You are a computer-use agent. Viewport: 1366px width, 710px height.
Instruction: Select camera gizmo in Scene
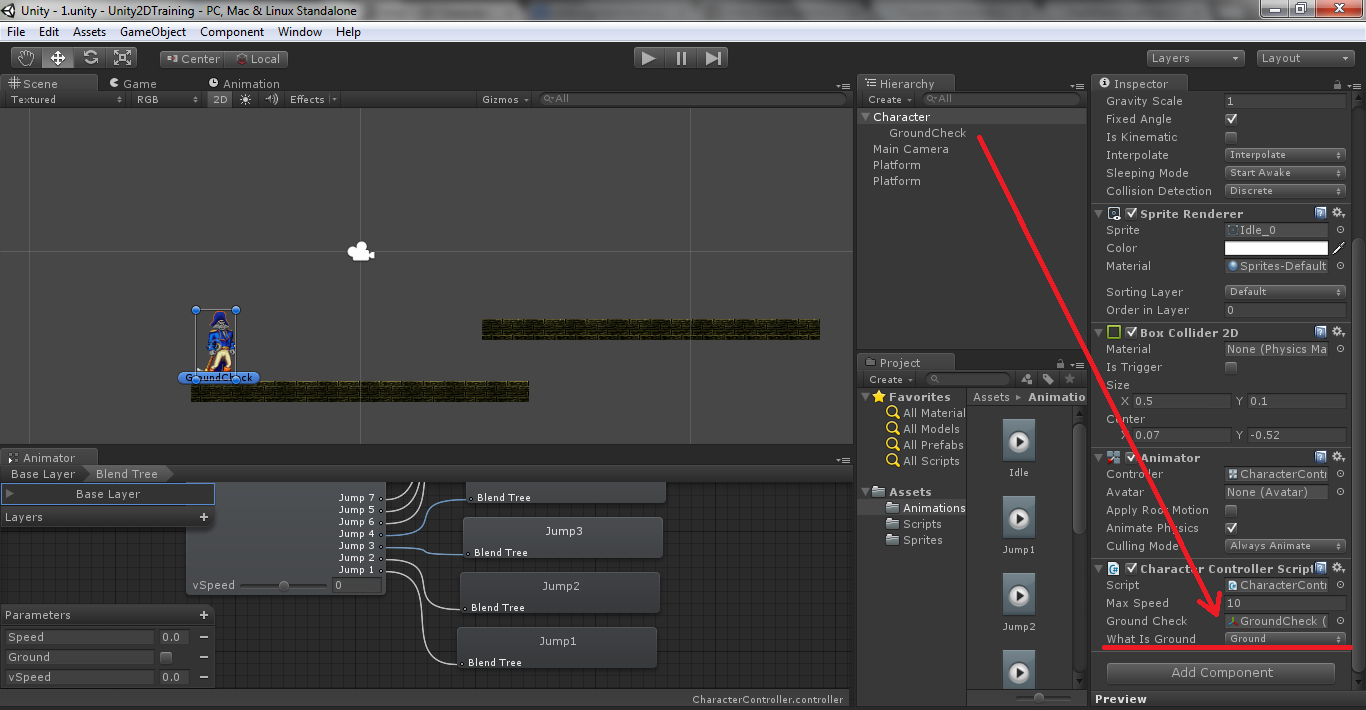361,252
